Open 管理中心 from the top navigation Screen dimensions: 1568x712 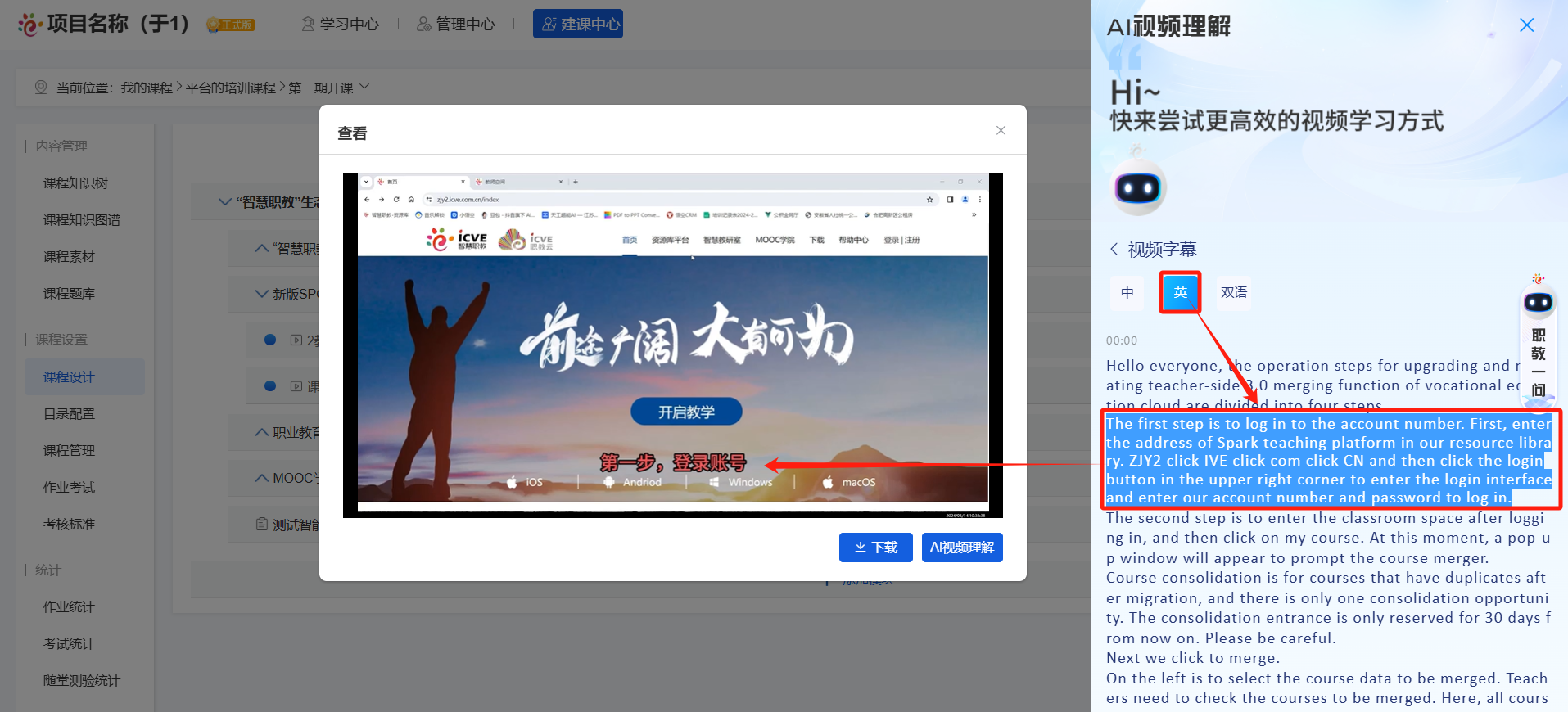click(x=456, y=25)
